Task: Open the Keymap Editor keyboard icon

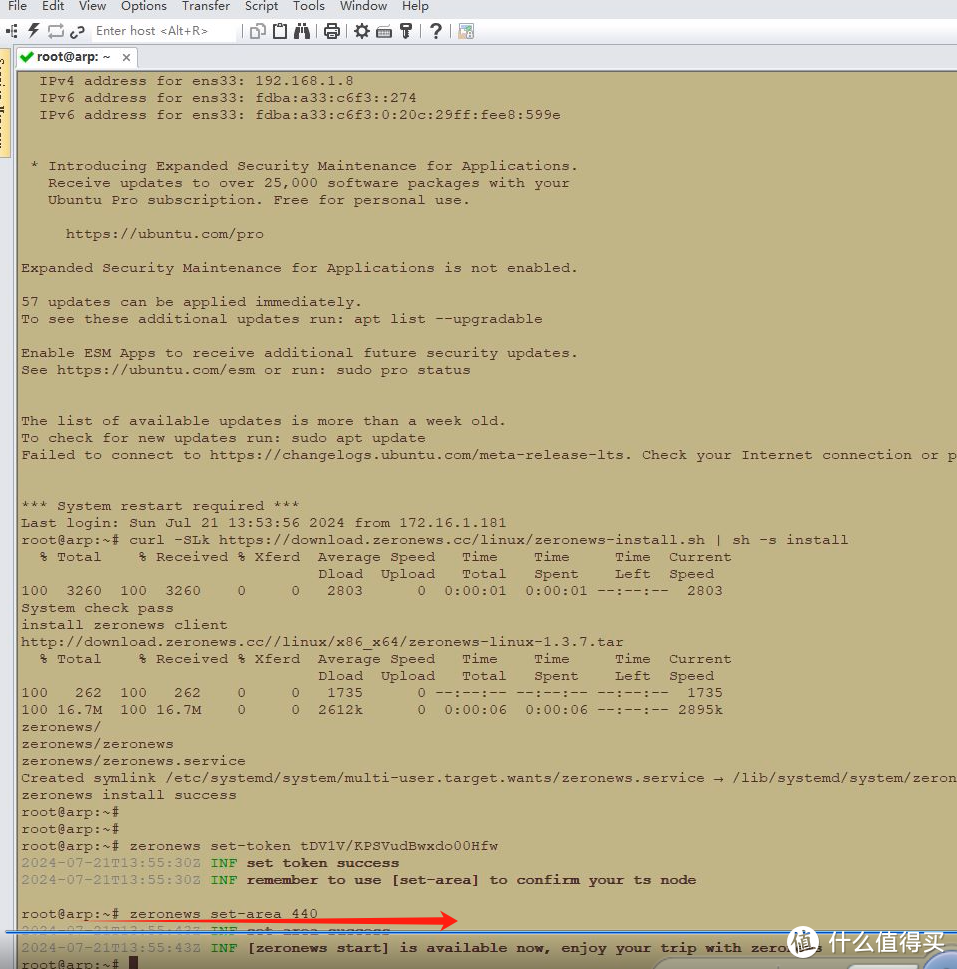Action: (384, 31)
